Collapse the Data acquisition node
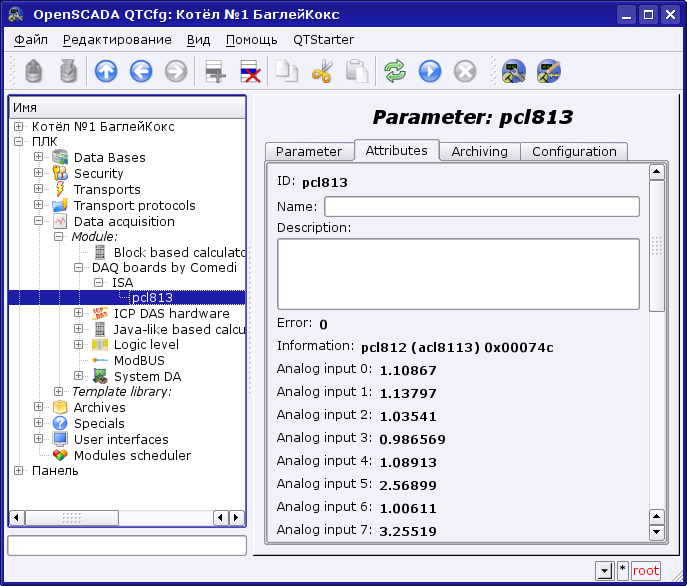 38,221
